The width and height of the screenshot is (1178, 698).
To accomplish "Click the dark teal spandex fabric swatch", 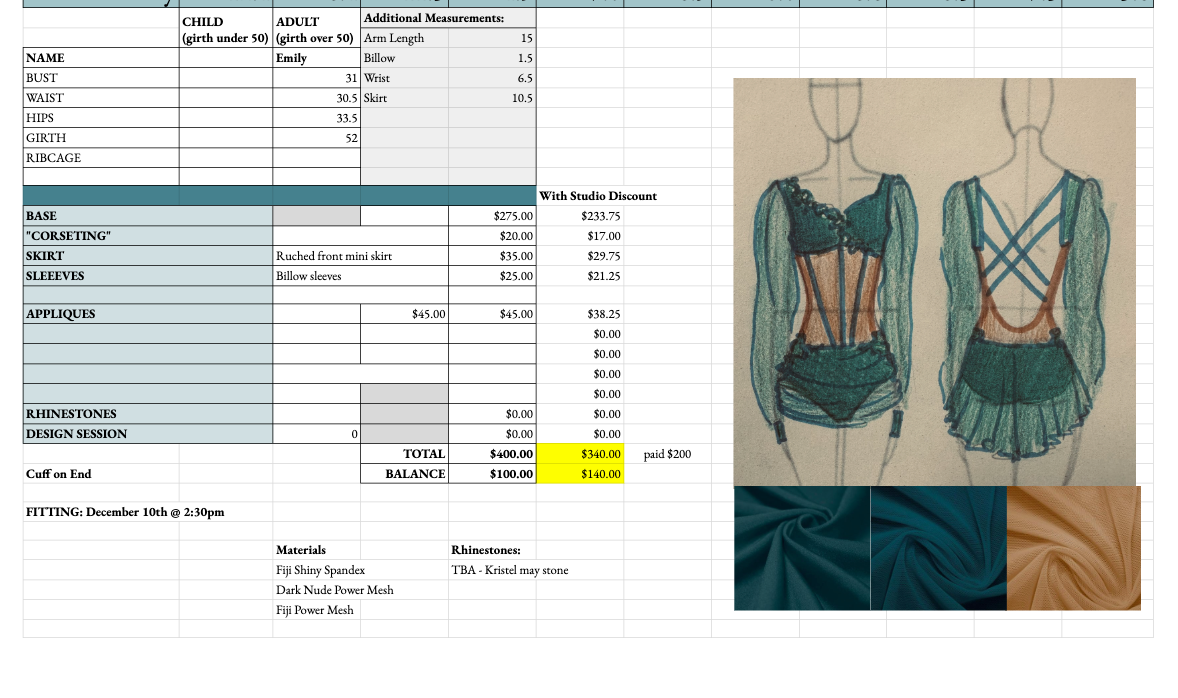I will (802, 548).
